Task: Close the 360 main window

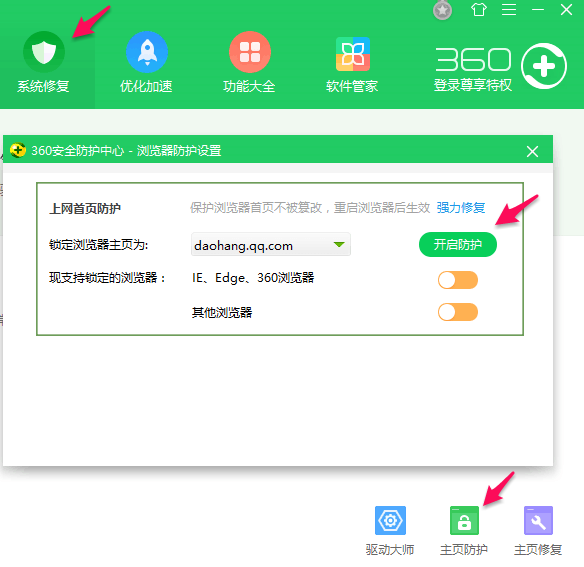Action: (566, 10)
